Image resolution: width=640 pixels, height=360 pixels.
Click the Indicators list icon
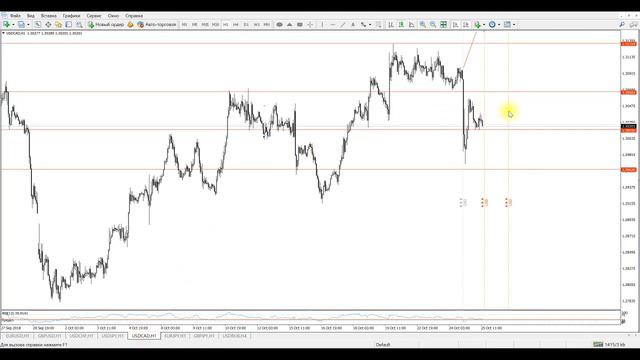point(477,24)
